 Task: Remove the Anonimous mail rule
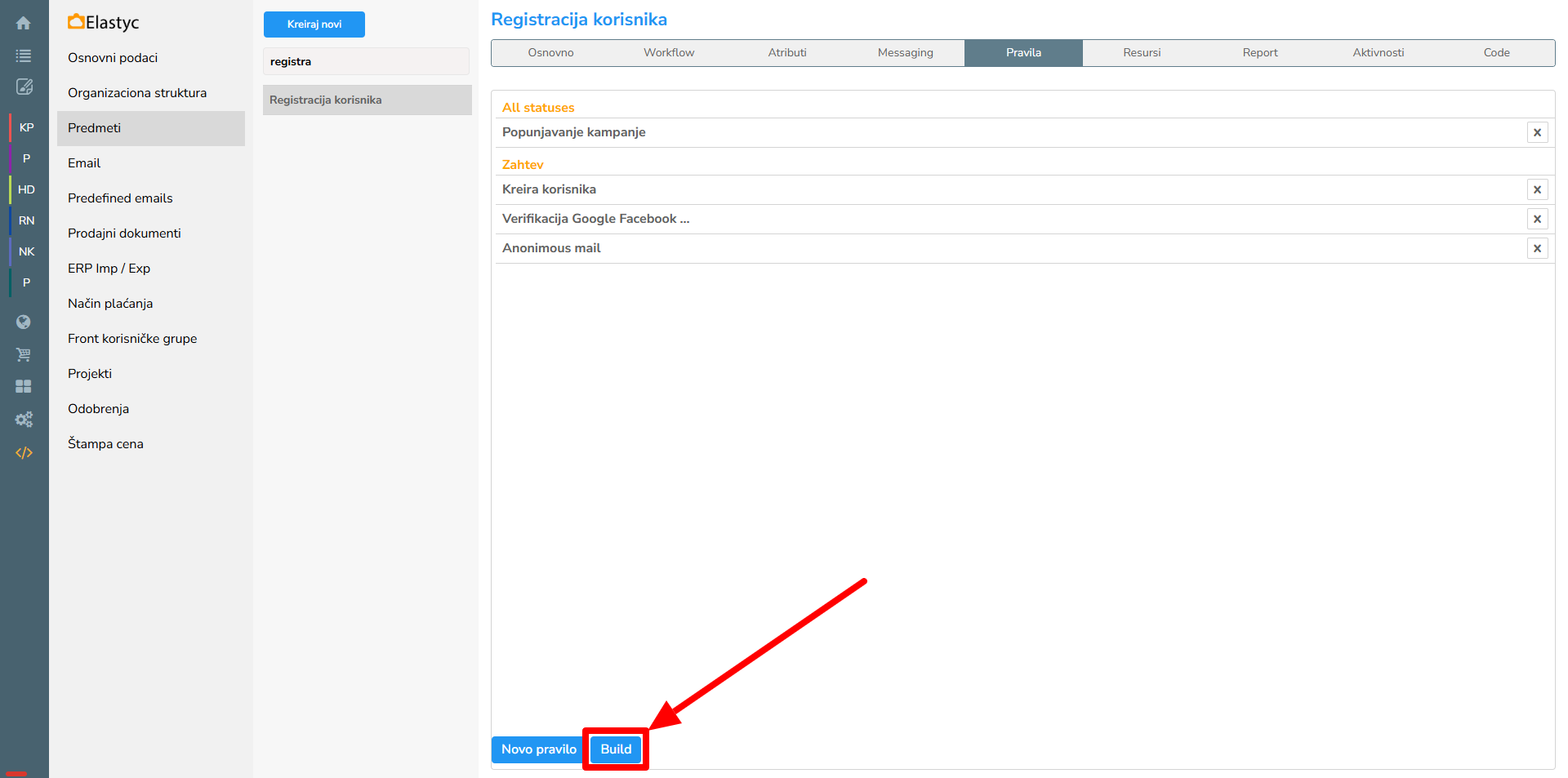(1537, 248)
